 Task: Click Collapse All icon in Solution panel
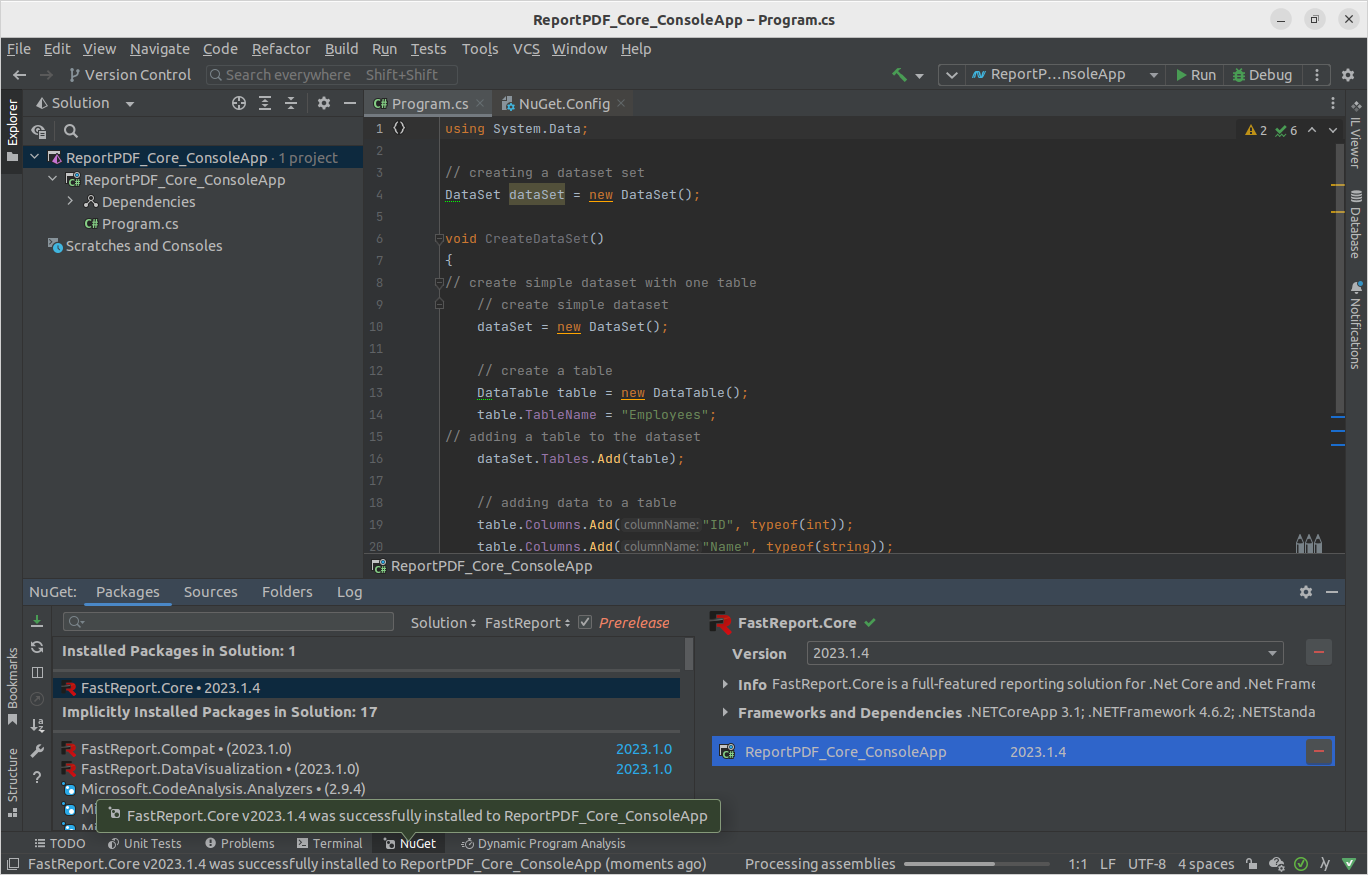point(291,103)
